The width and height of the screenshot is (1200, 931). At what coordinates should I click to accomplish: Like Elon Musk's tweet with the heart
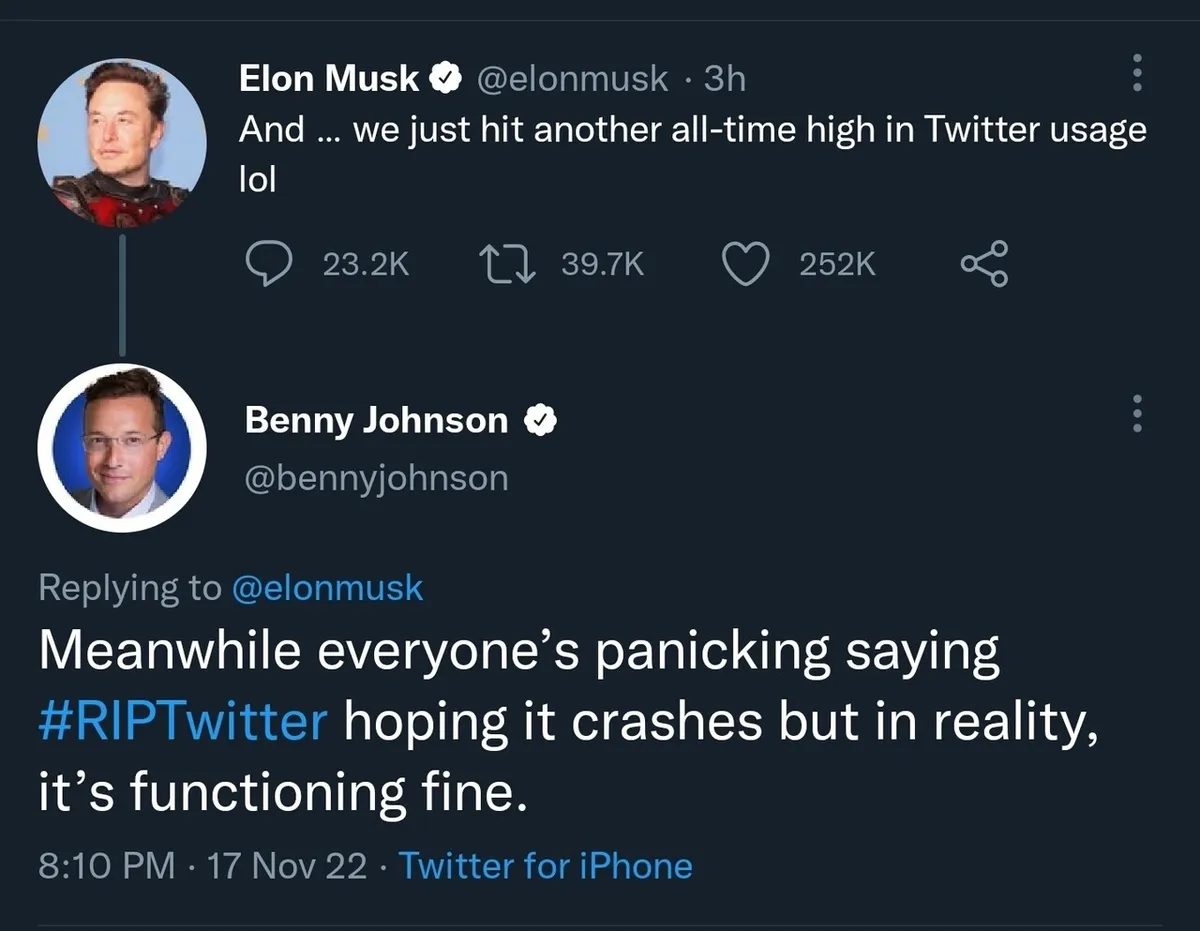745,263
